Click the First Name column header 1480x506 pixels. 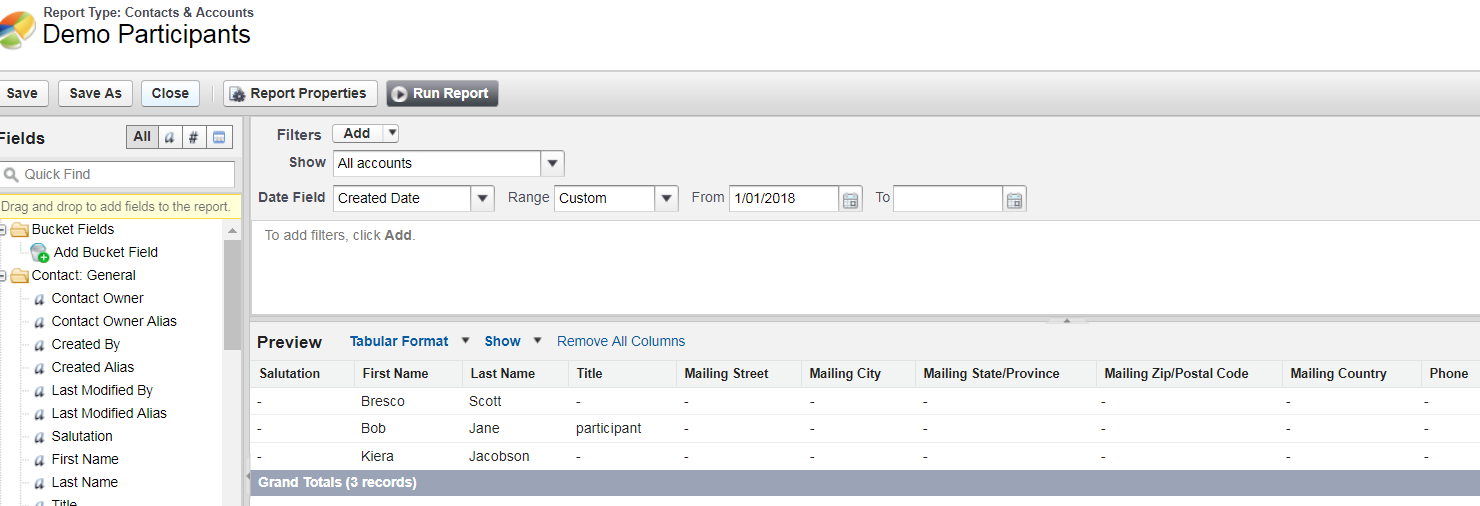coord(408,374)
